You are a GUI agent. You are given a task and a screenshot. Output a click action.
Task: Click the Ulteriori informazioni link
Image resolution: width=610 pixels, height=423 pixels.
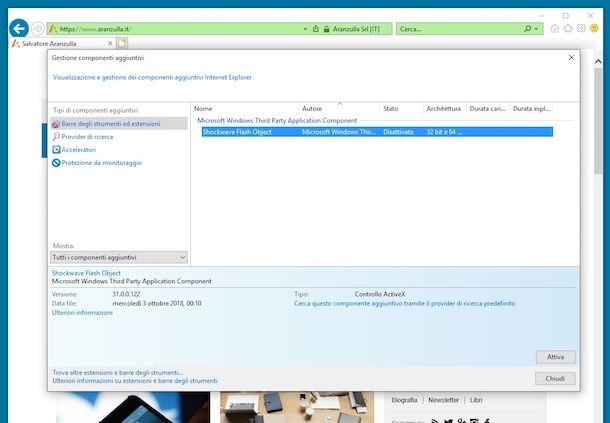point(82,312)
